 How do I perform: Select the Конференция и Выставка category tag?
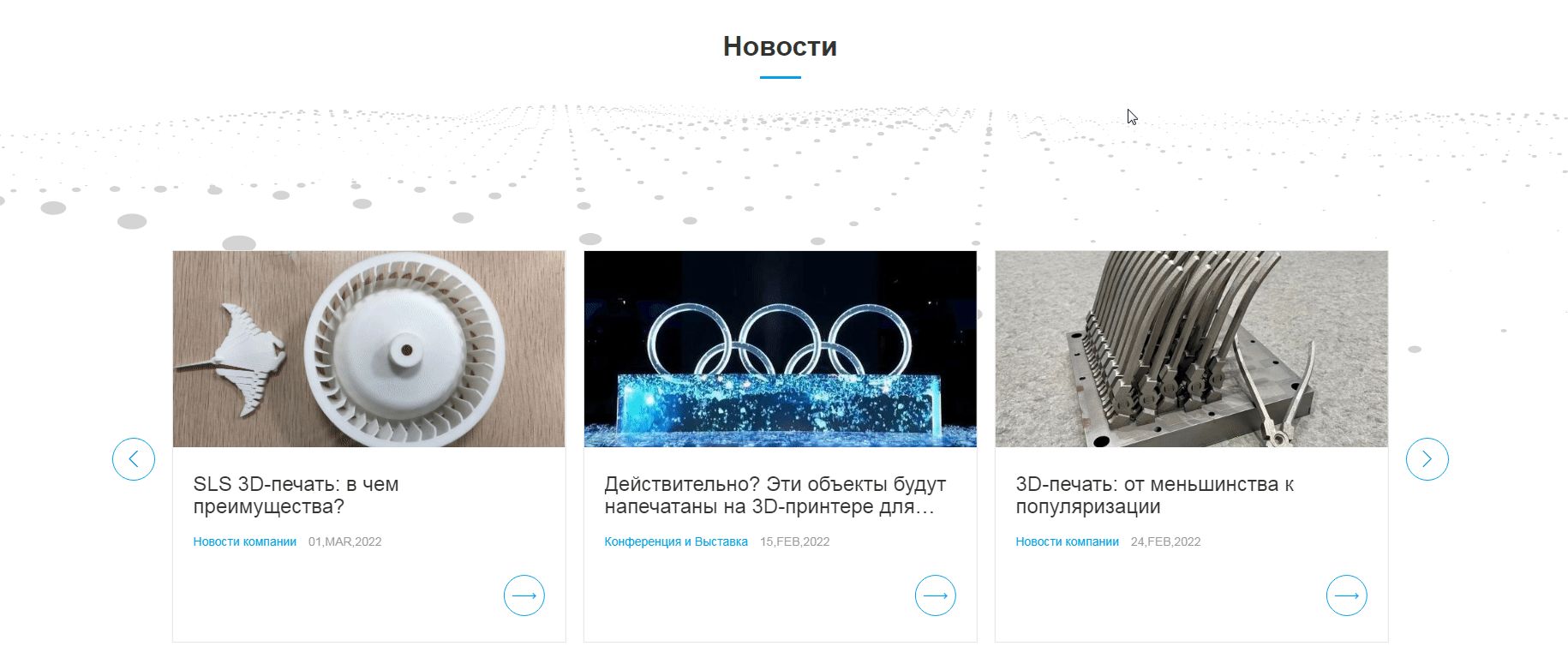(x=676, y=541)
